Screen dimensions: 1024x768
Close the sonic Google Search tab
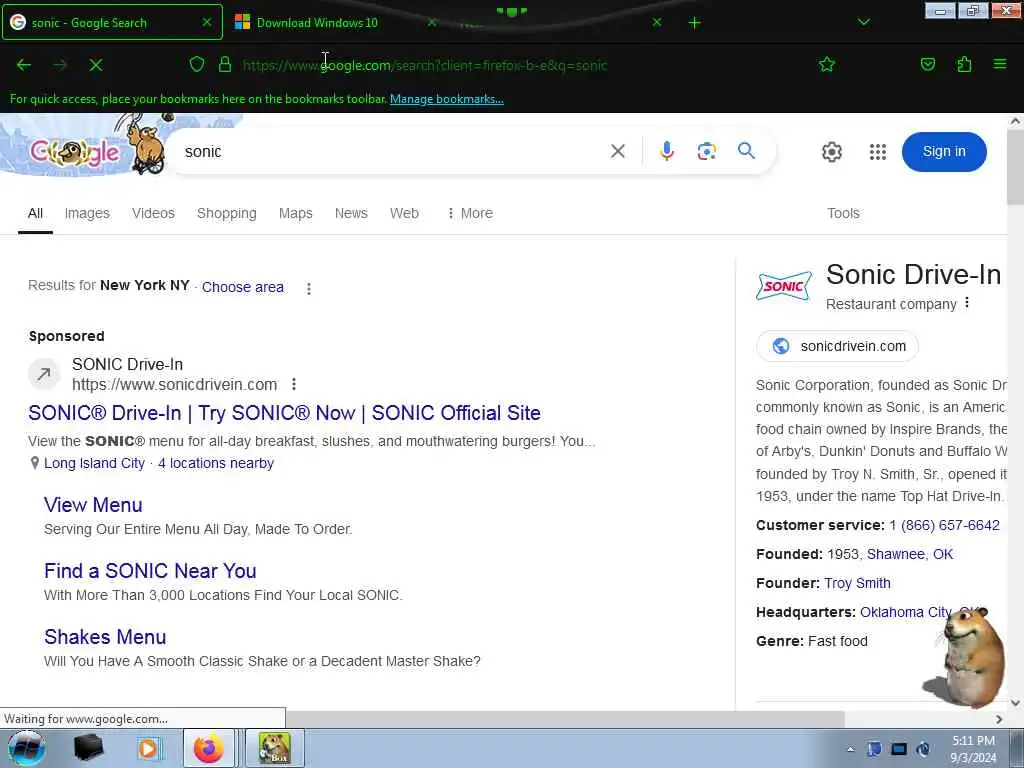pos(206,22)
